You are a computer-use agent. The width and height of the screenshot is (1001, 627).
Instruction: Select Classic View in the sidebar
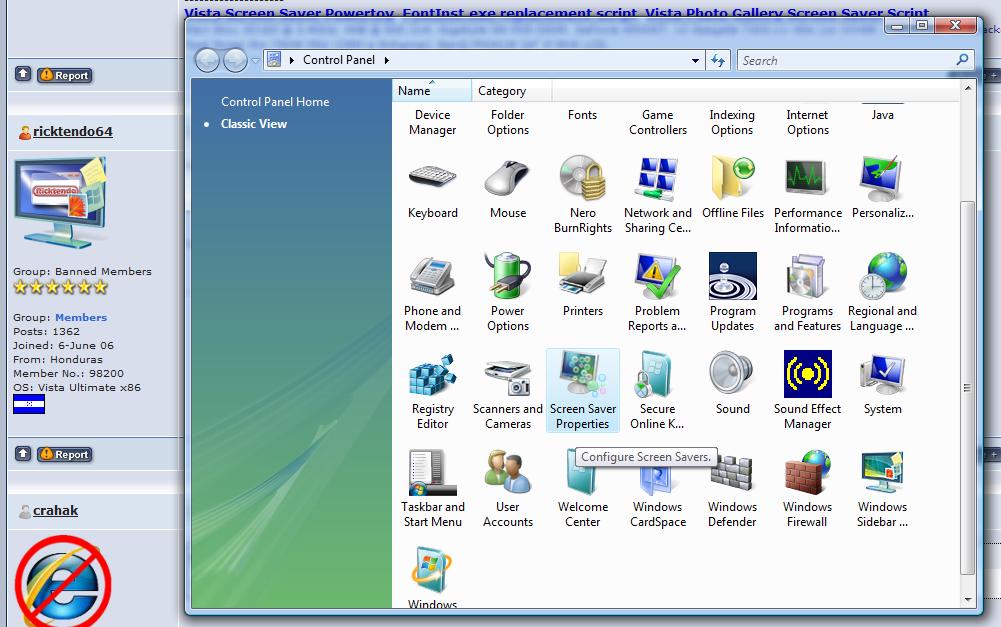pyautogui.click(x=253, y=124)
